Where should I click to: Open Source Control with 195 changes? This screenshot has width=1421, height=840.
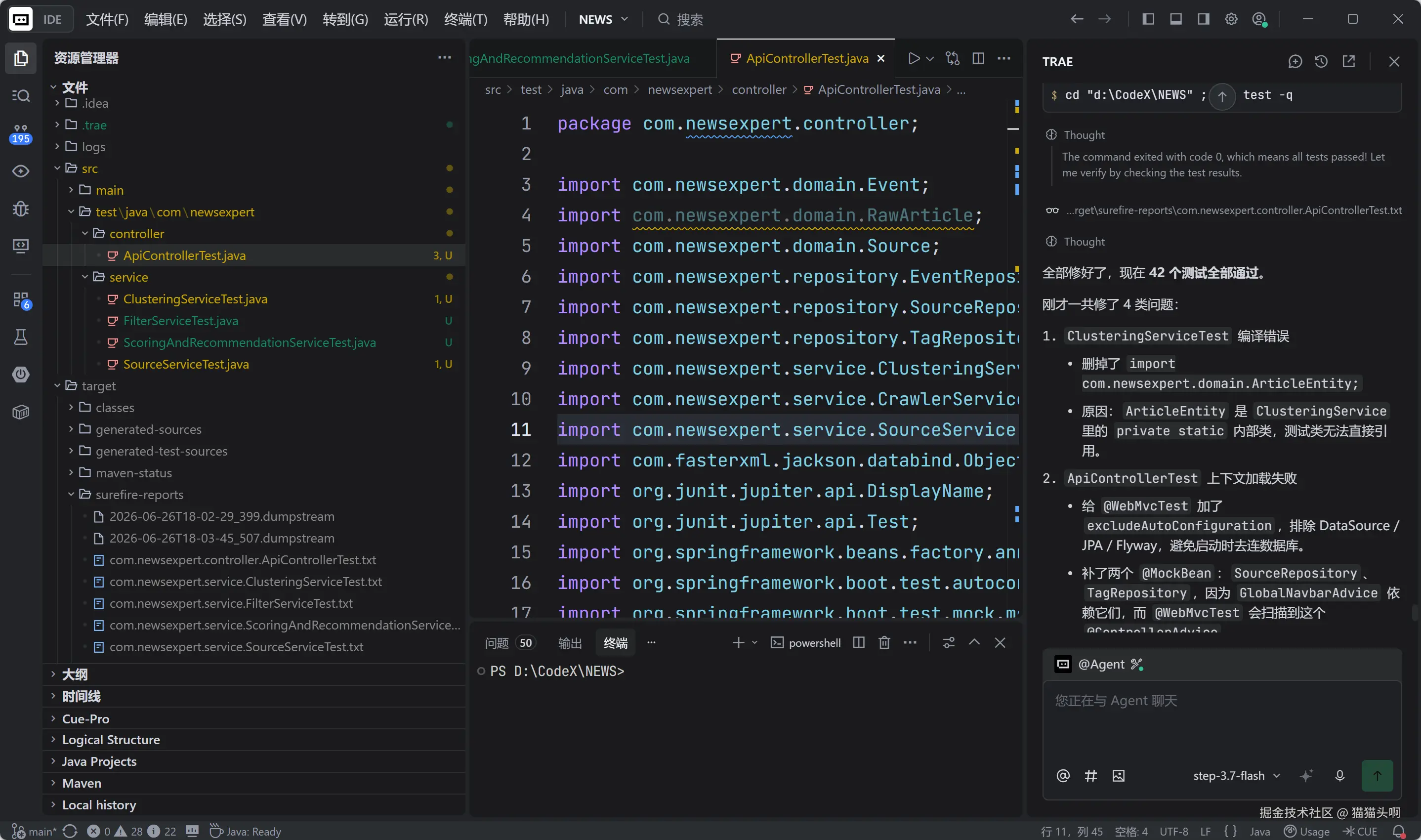(21, 134)
